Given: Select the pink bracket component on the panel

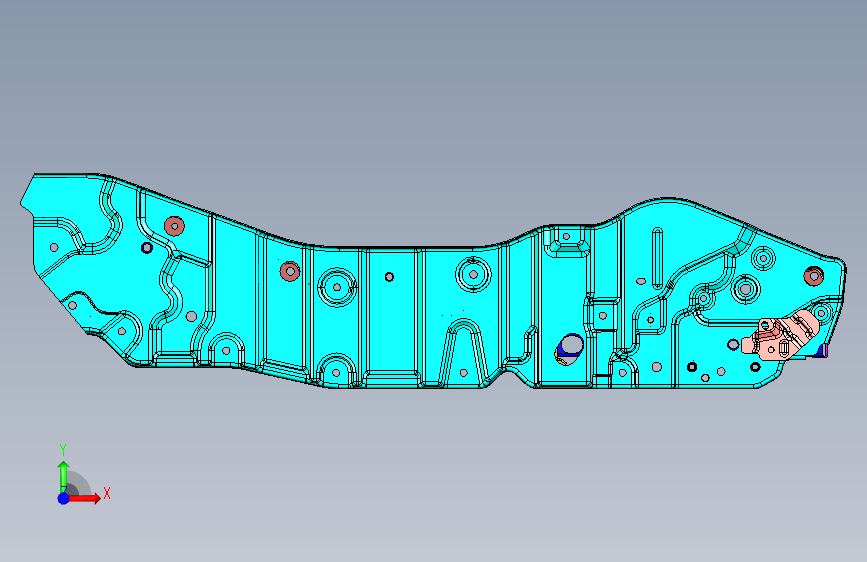Looking at the screenshot, I should (x=780, y=335).
